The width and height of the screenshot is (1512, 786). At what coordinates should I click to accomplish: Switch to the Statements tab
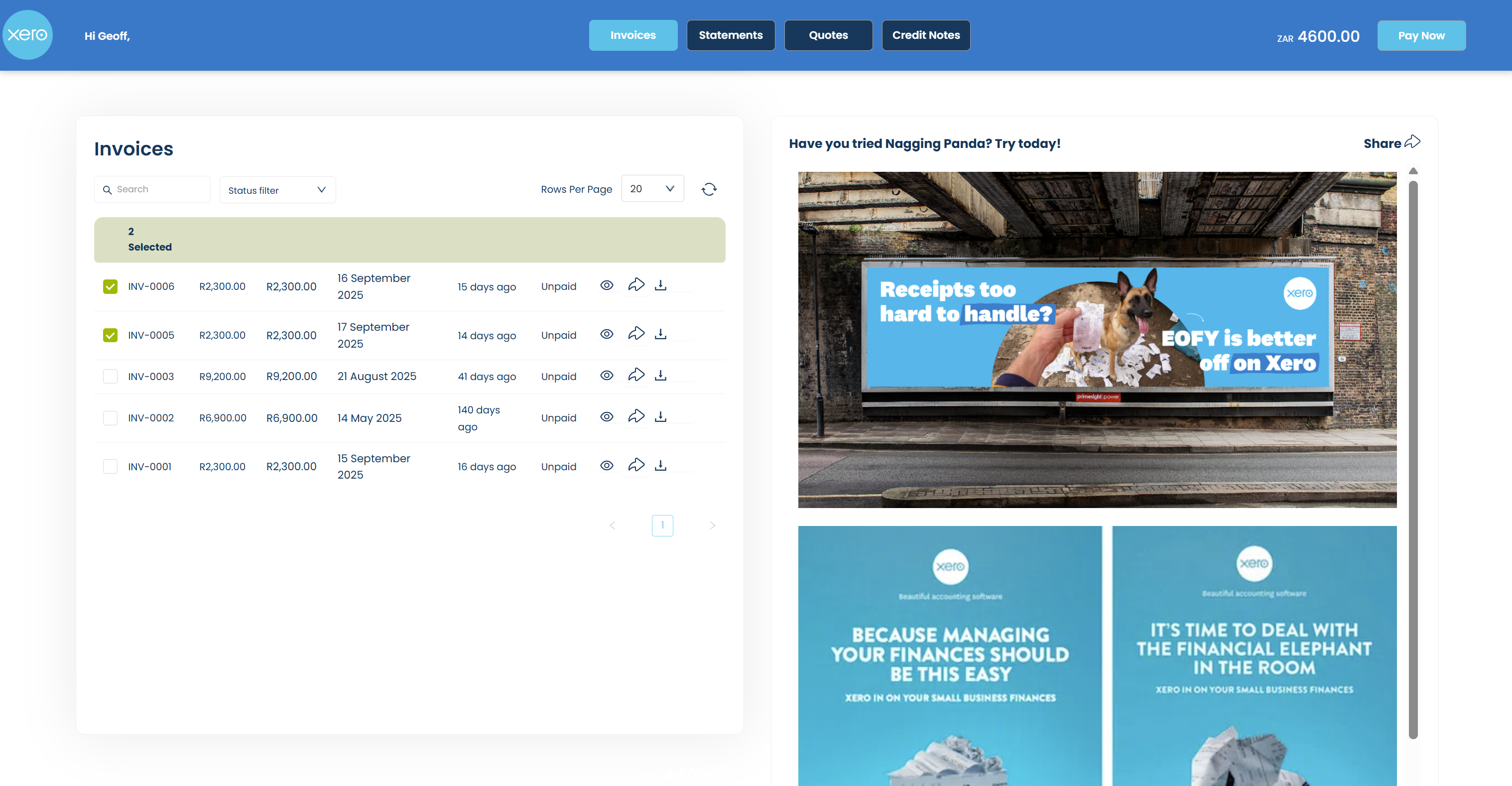[730, 35]
